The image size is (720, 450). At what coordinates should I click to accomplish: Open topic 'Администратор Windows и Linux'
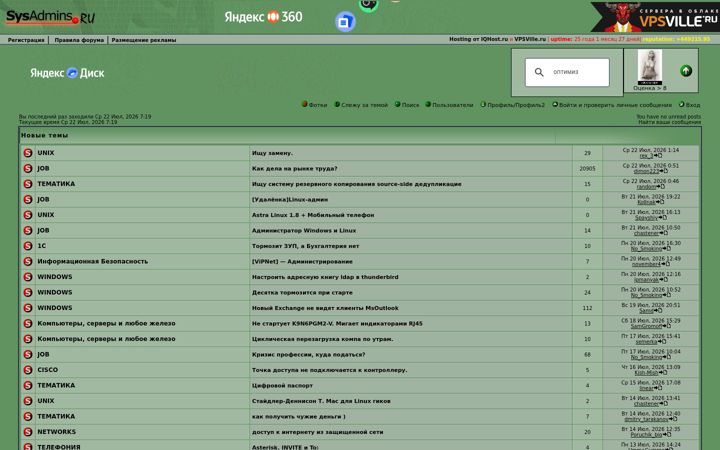point(304,231)
